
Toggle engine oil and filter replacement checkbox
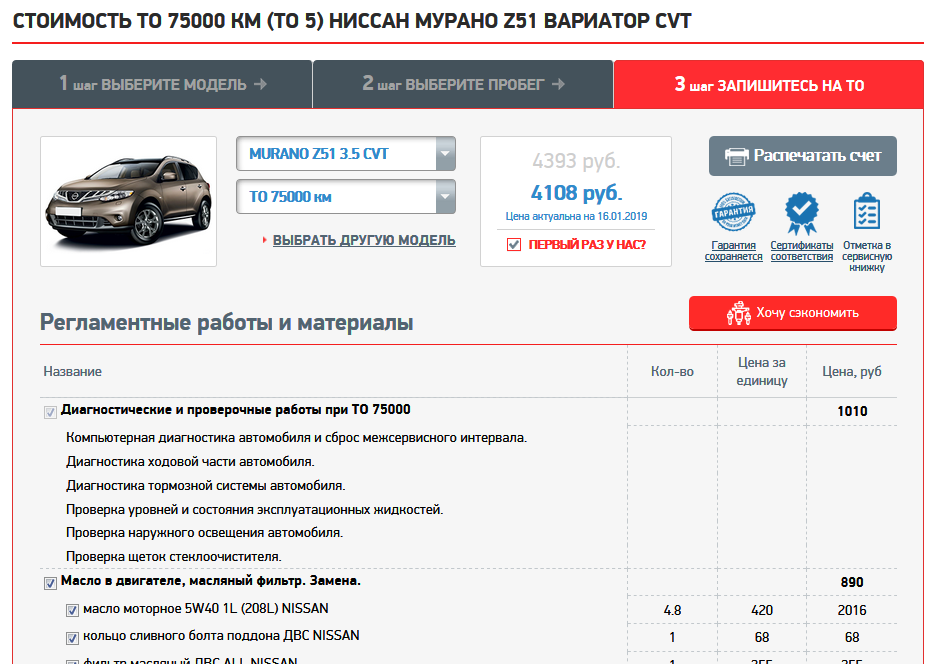pyautogui.click(x=50, y=583)
